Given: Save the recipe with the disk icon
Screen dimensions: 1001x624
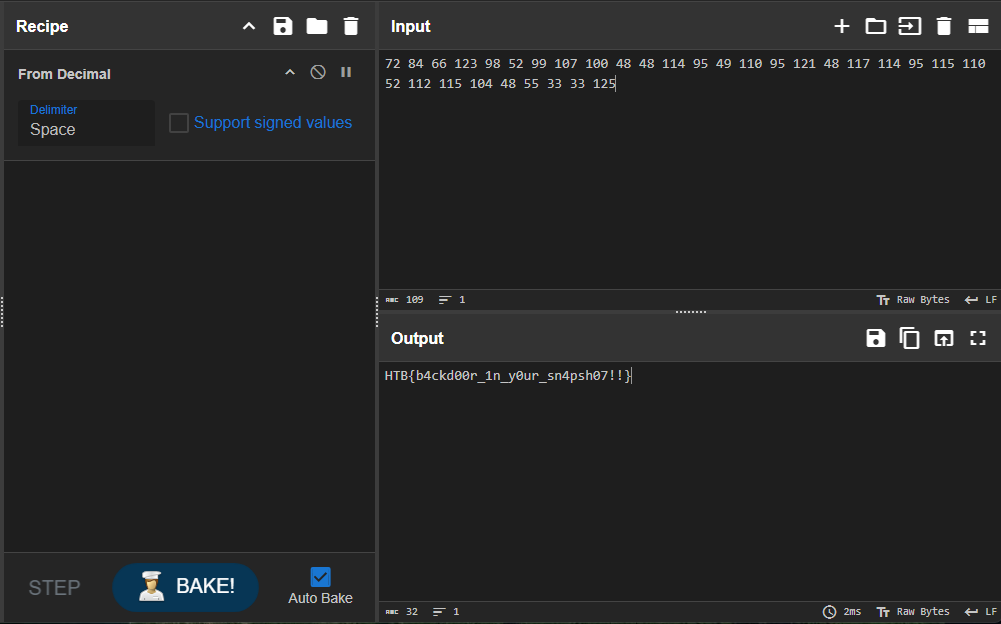Looking at the screenshot, I should pyautogui.click(x=283, y=26).
